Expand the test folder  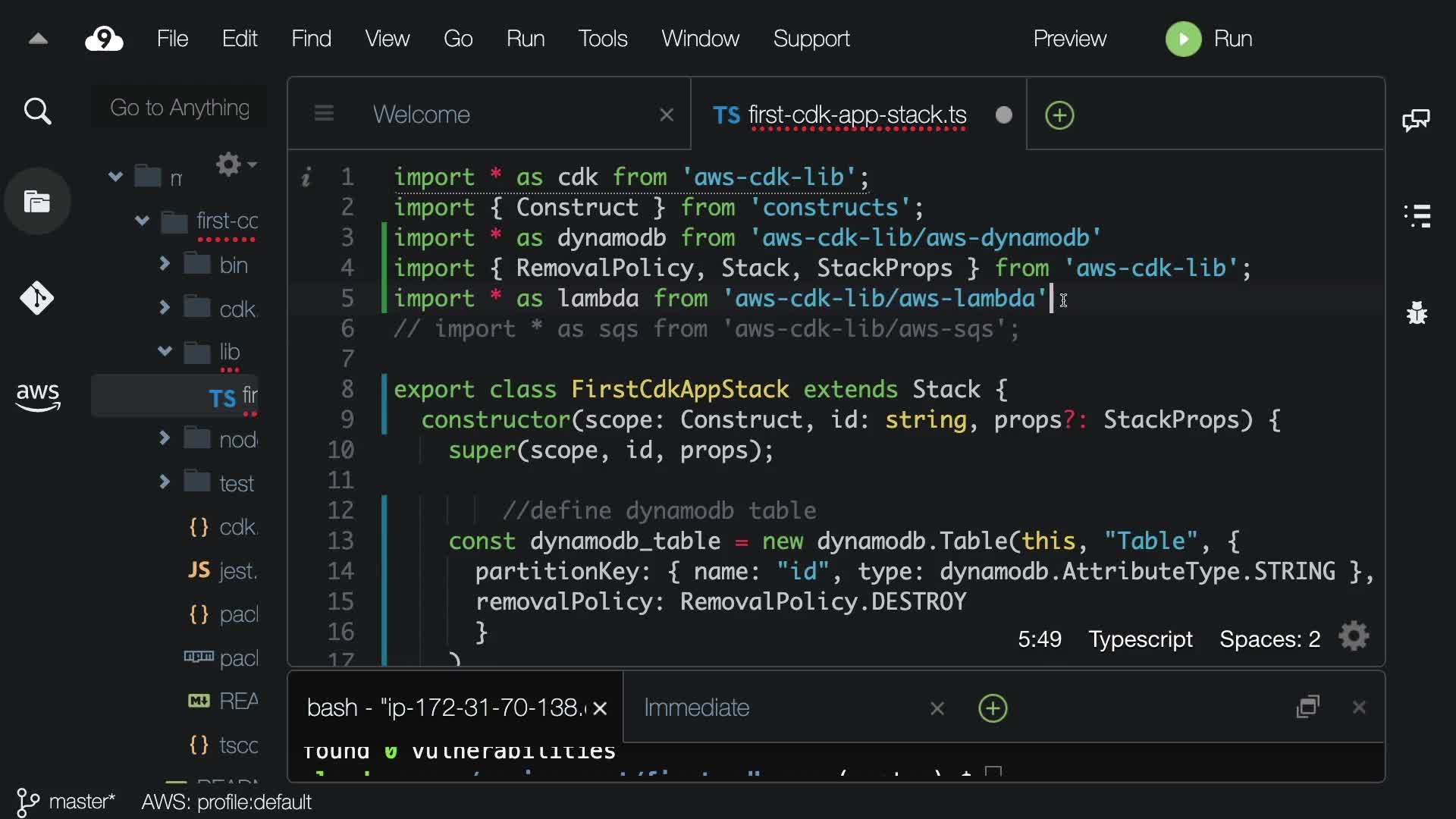(165, 482)
